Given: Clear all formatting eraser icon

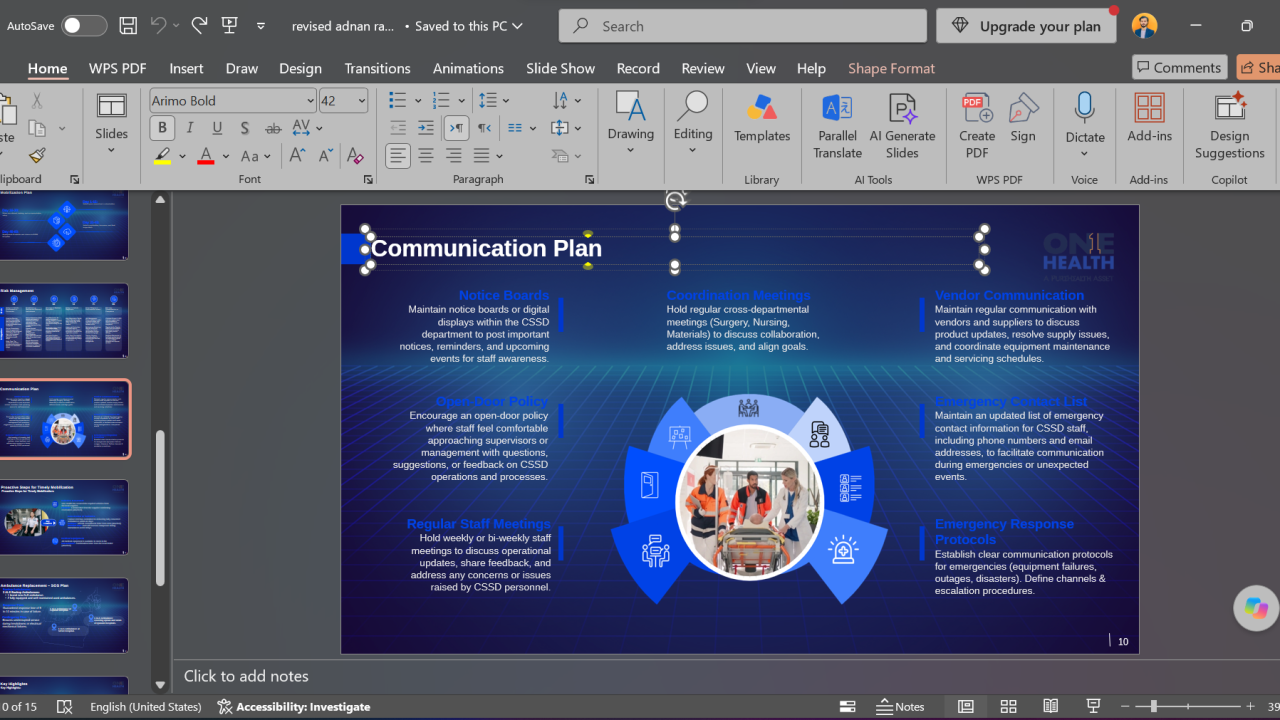Looking at the screenshot, I should point(354,156).
